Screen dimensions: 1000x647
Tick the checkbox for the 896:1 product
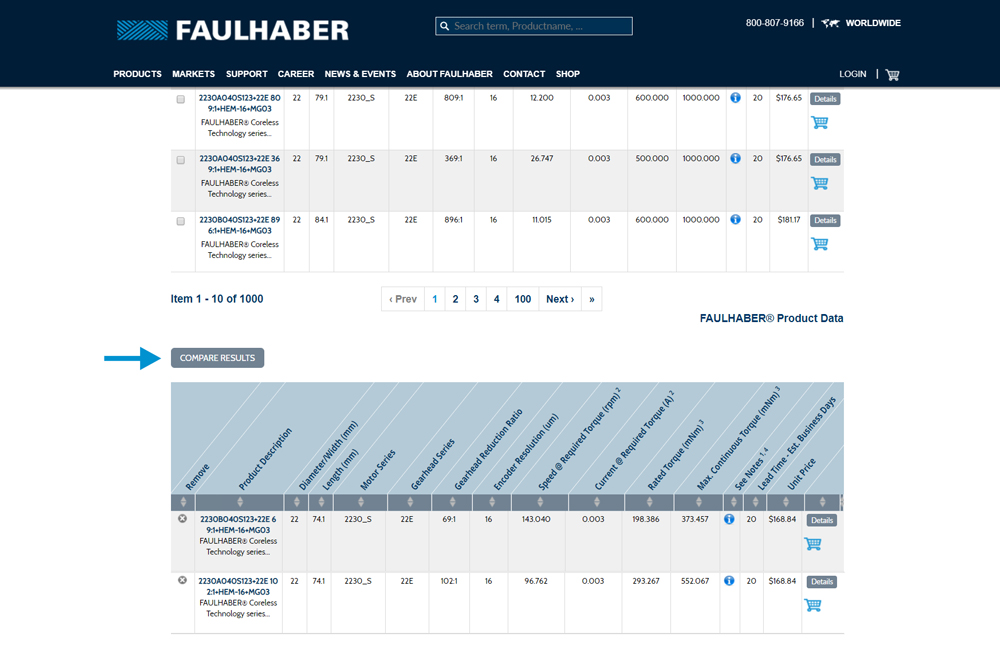pyautogui.click(x=181, y=221)
